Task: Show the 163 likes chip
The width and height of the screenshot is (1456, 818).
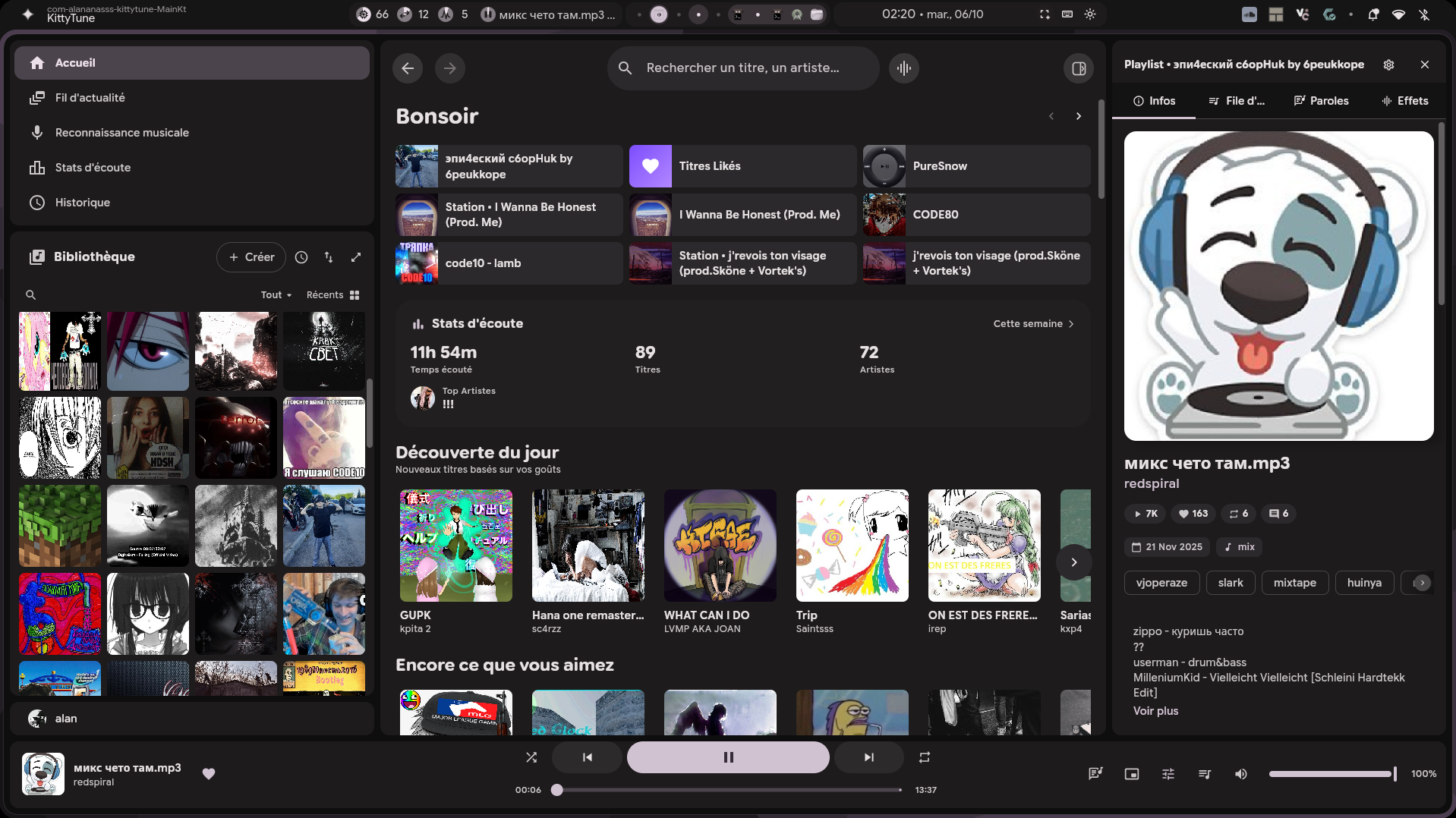Action: point(1193,514)
